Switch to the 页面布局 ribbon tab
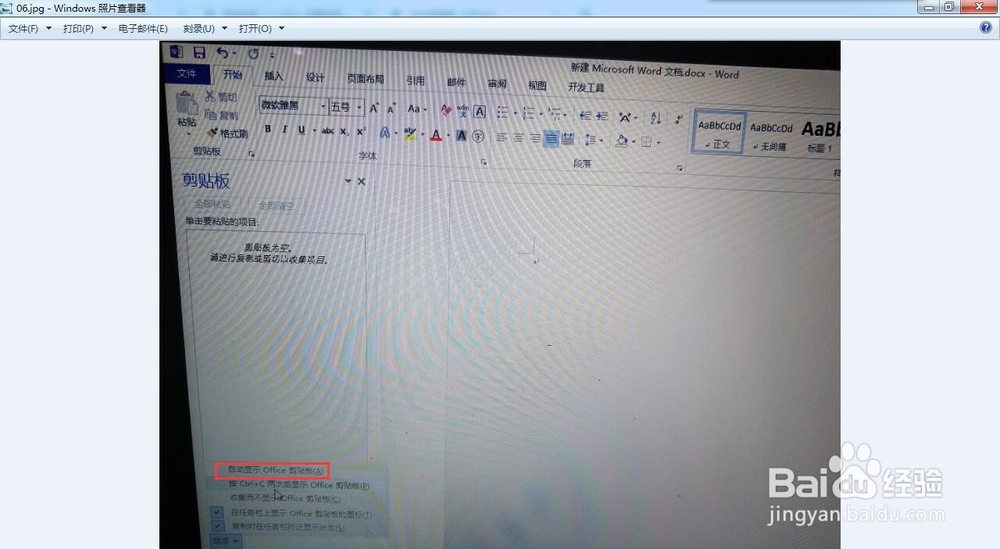Screen dimensions: 1000x549 pyautogui.click(x=365, y=78)
